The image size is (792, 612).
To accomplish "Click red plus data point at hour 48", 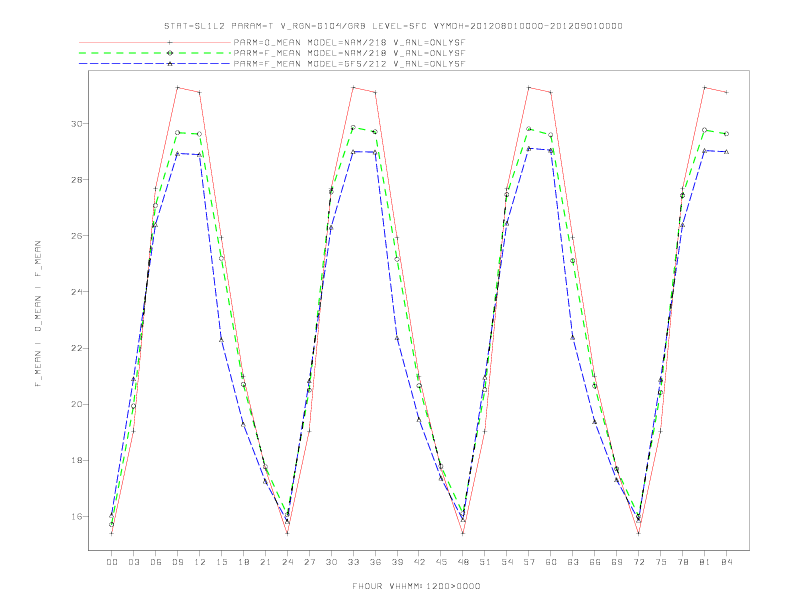I will (x=463, y=533).
